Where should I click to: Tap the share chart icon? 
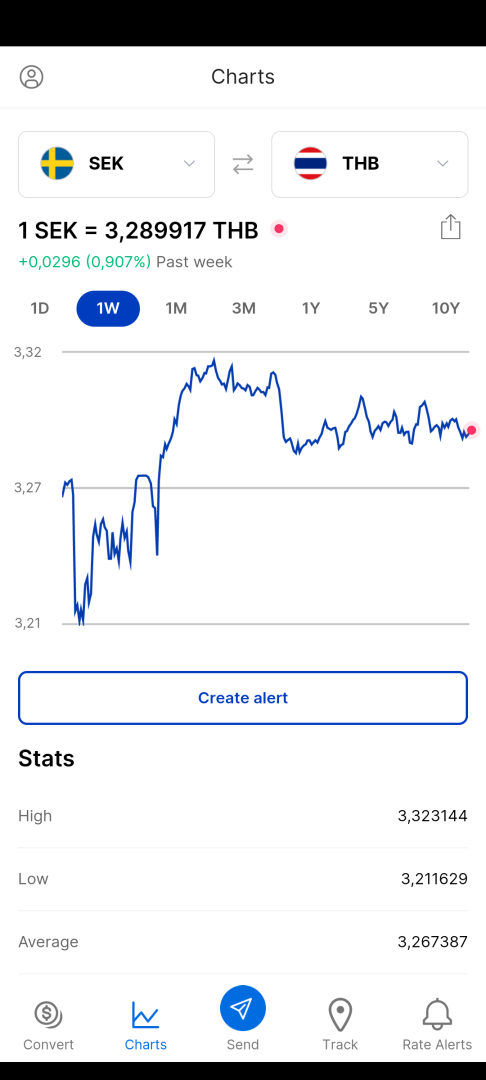(450, 227)
